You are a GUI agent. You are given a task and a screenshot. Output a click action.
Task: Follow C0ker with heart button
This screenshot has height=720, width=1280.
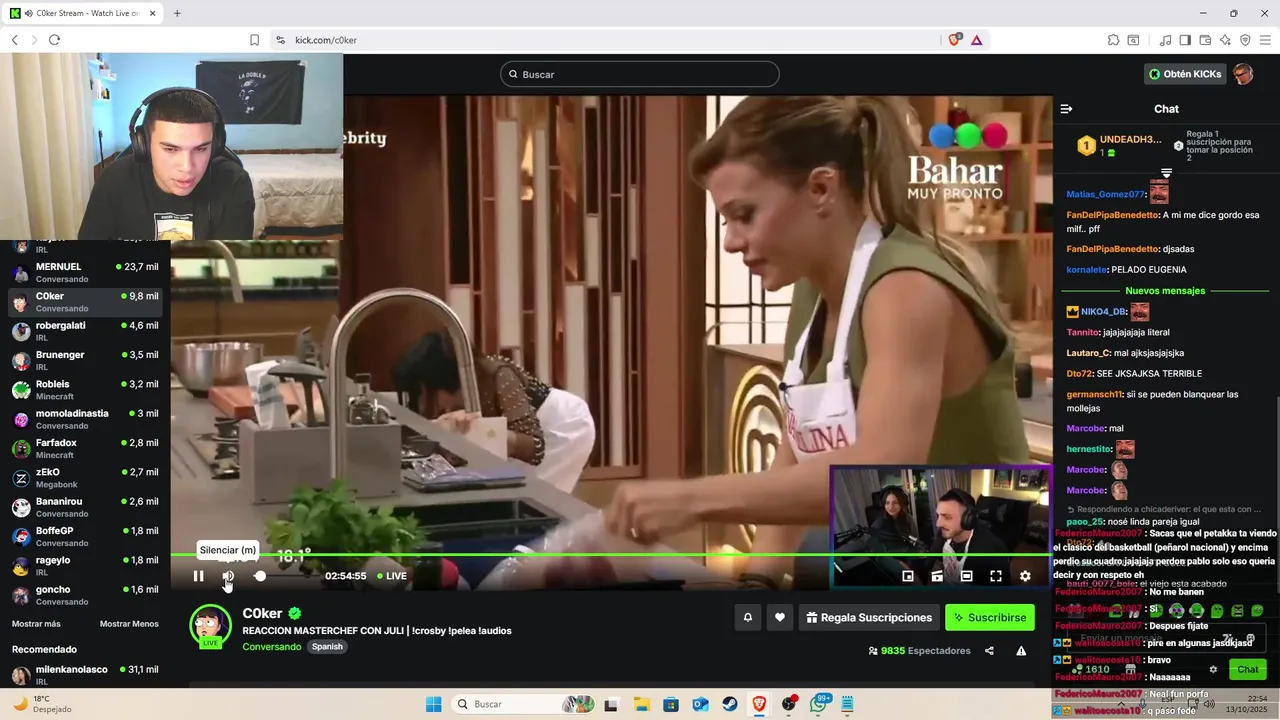(780, 618)
